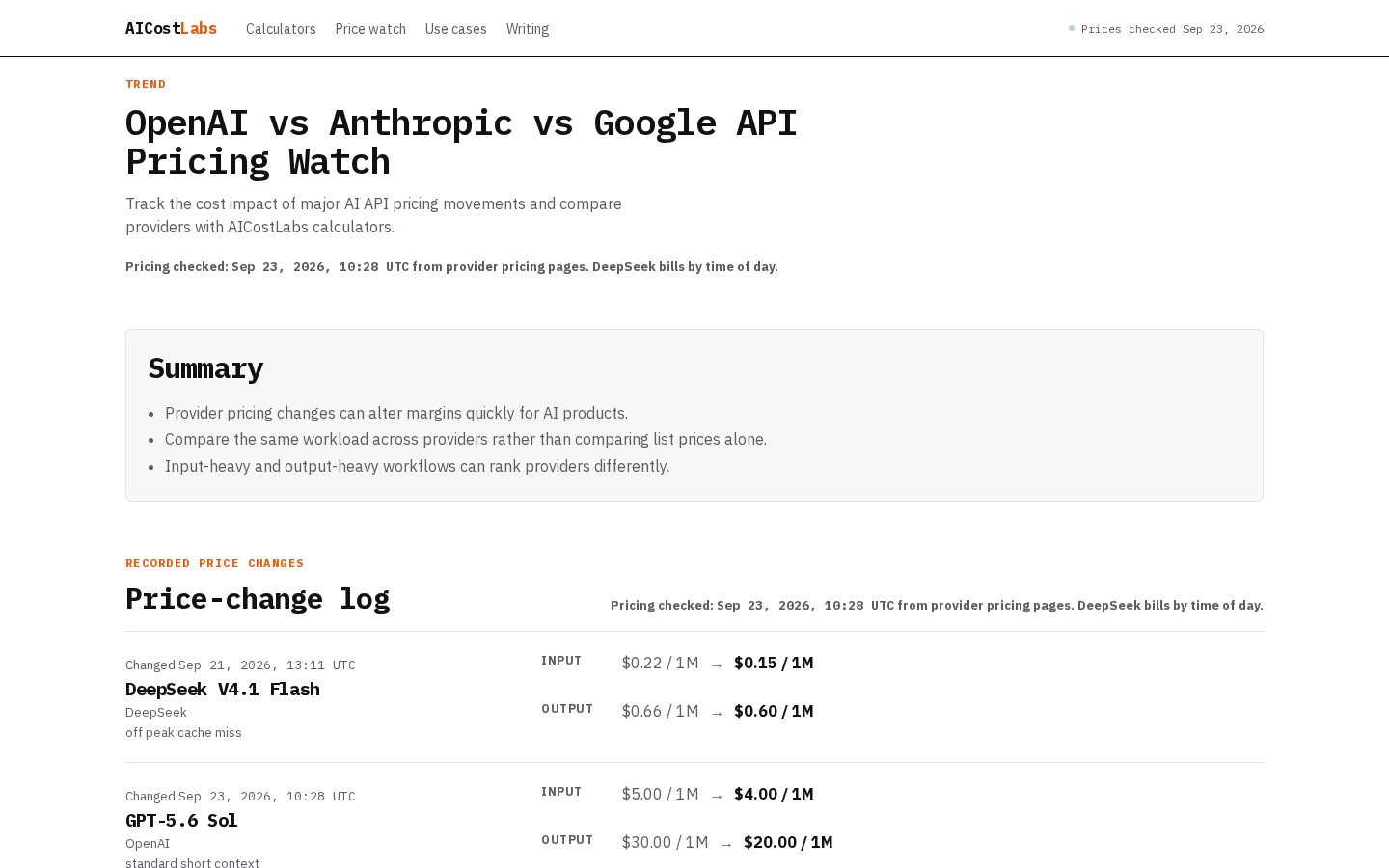Click the Summary box heading
Viewport: 1389px width, 868px height.
click(x=205, y=367)
